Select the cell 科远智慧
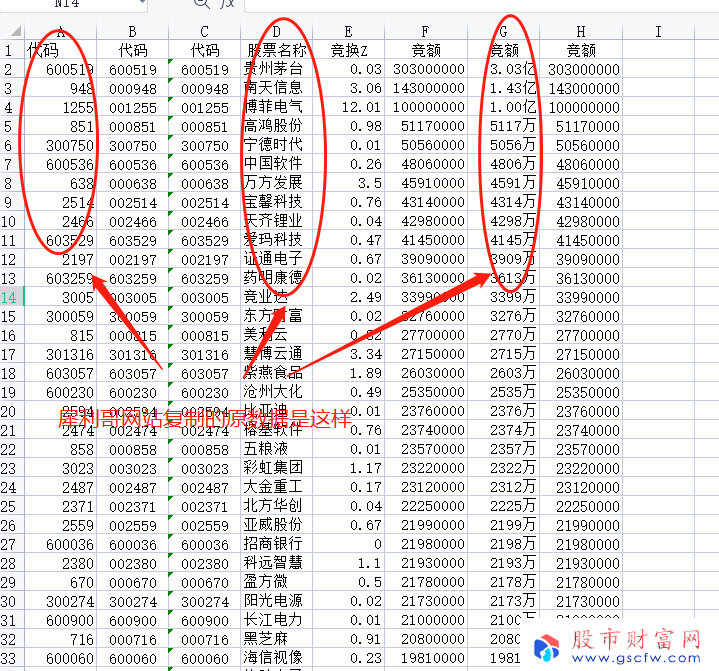Screen dimensions: 719x671 (x=277, y=563)
